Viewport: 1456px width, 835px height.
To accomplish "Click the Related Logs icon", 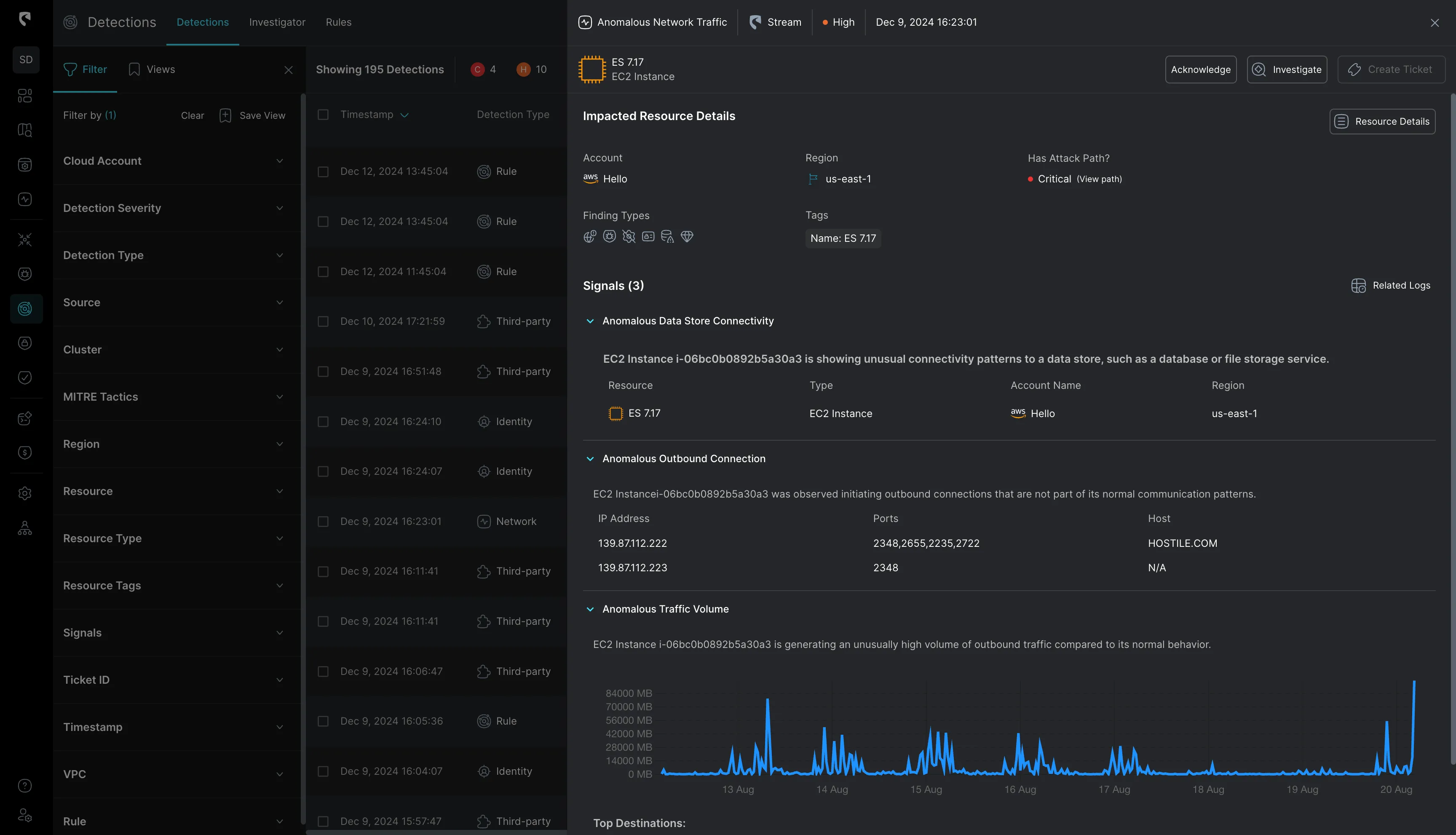I will [1358, 286].
